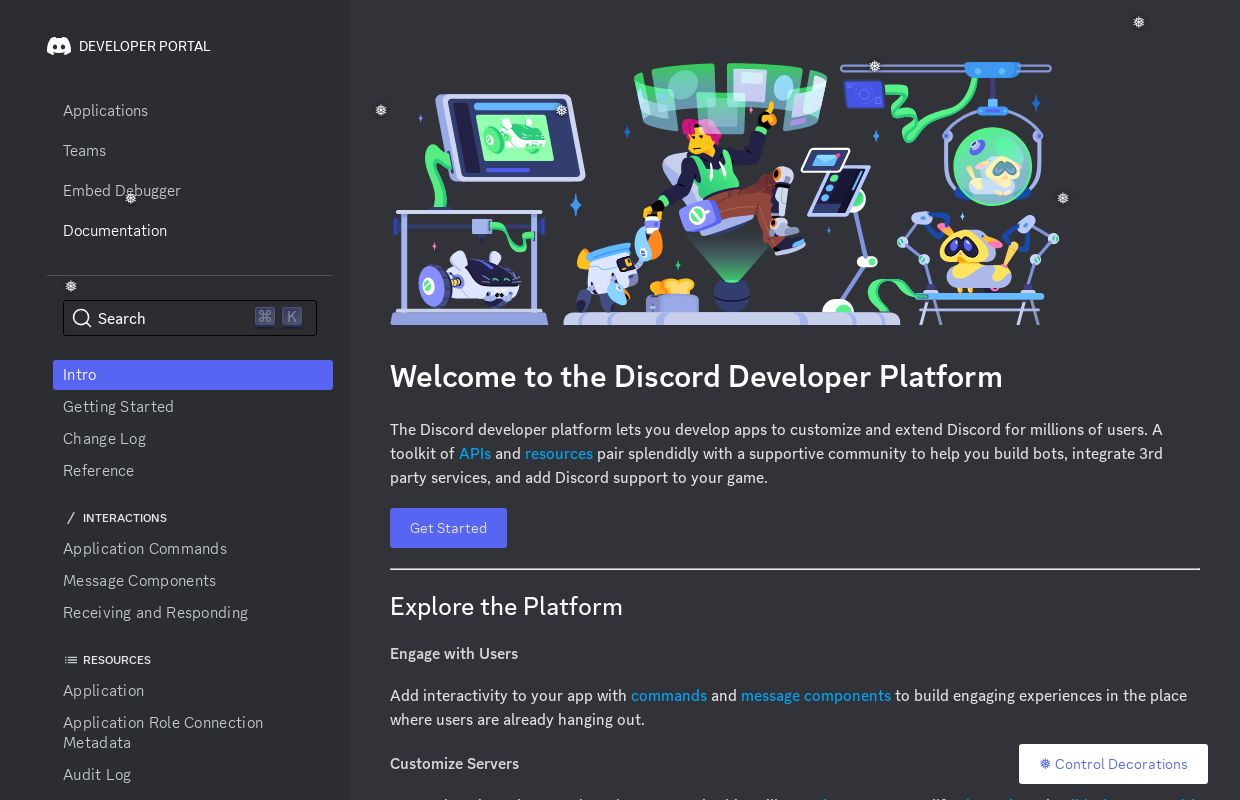
Task: Click the Customize Servers subheading
Action: (x=454, y=764)
